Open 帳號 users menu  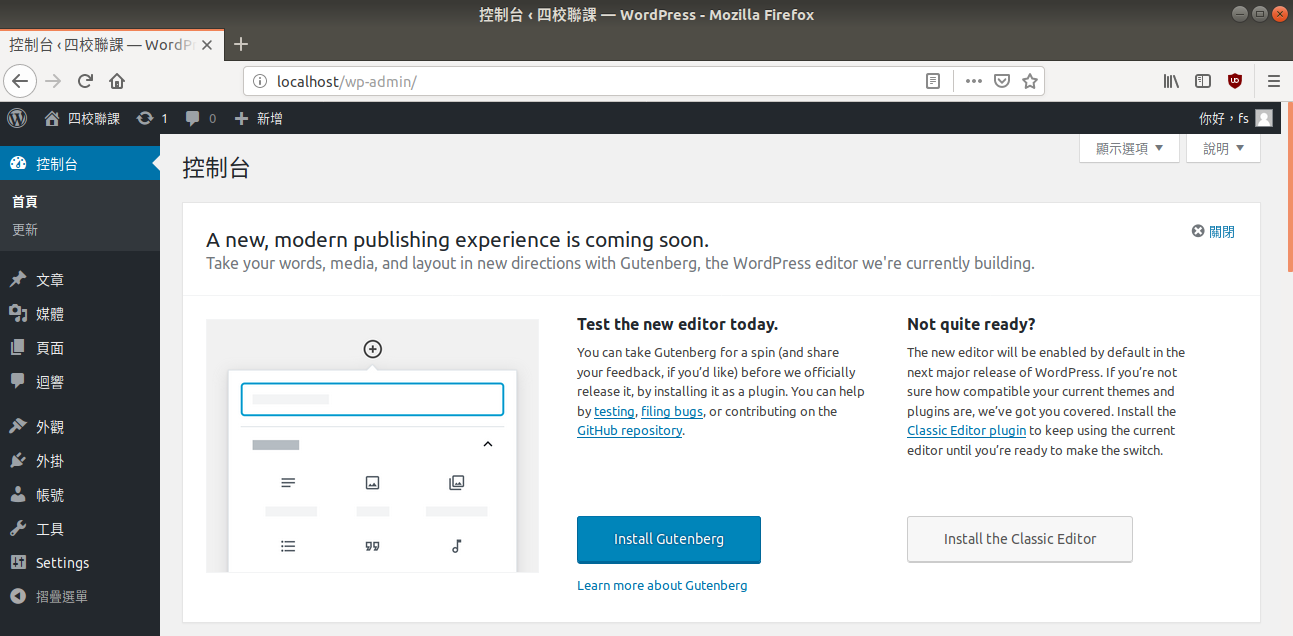(80, 495)
